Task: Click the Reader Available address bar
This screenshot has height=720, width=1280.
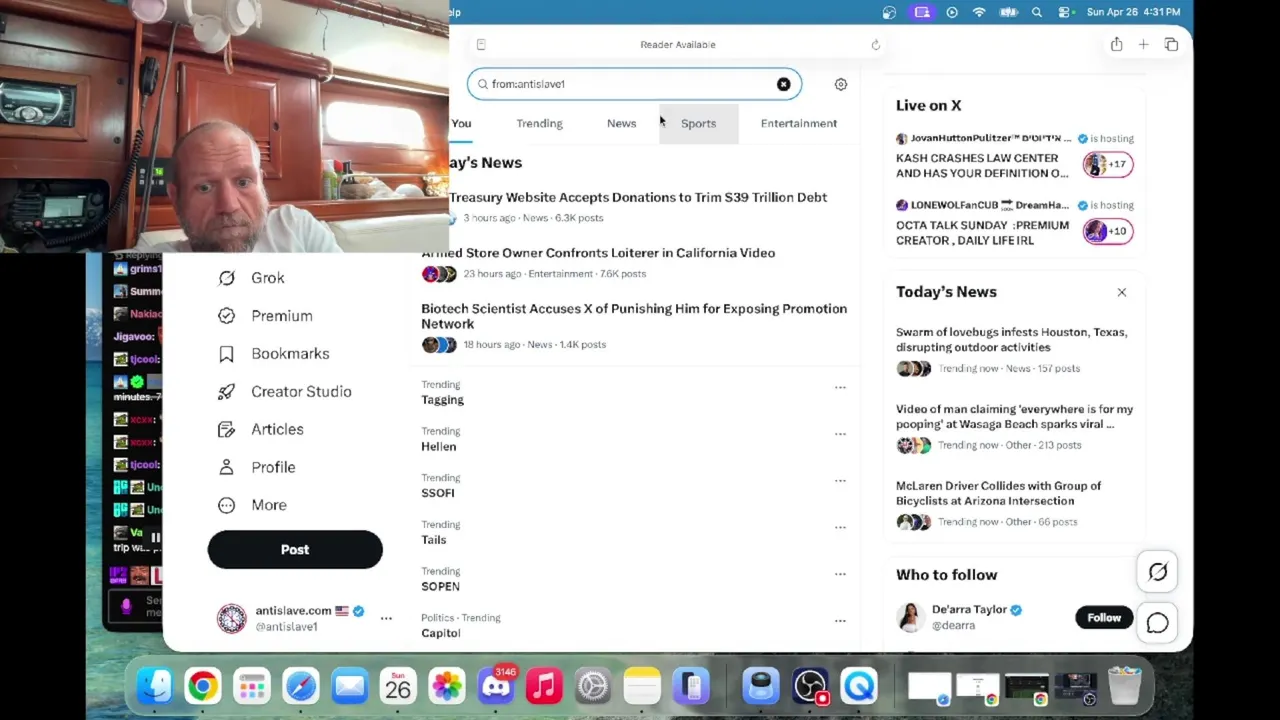Action: pyautogui.click(x=678, y=45)
